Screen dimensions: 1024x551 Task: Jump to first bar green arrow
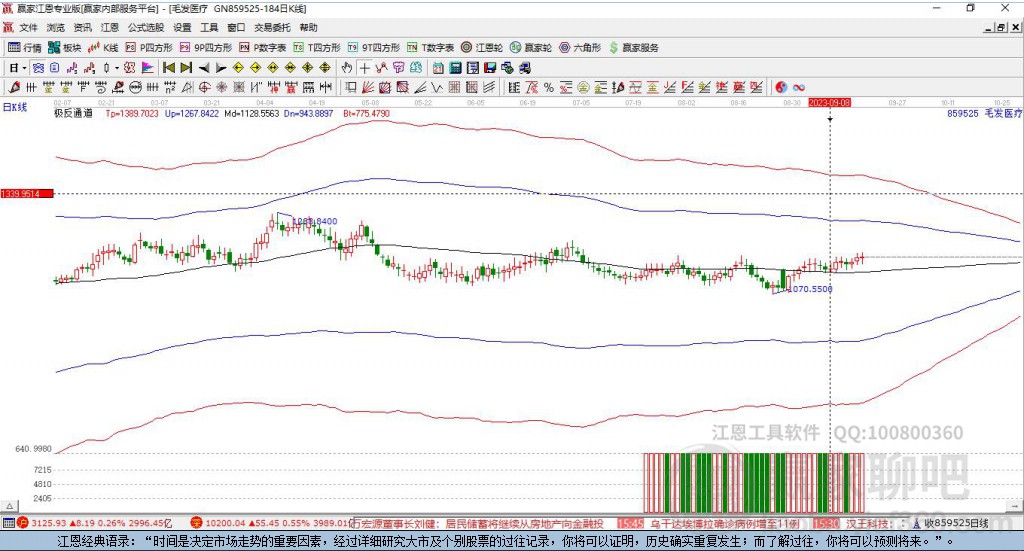[168, 68]
